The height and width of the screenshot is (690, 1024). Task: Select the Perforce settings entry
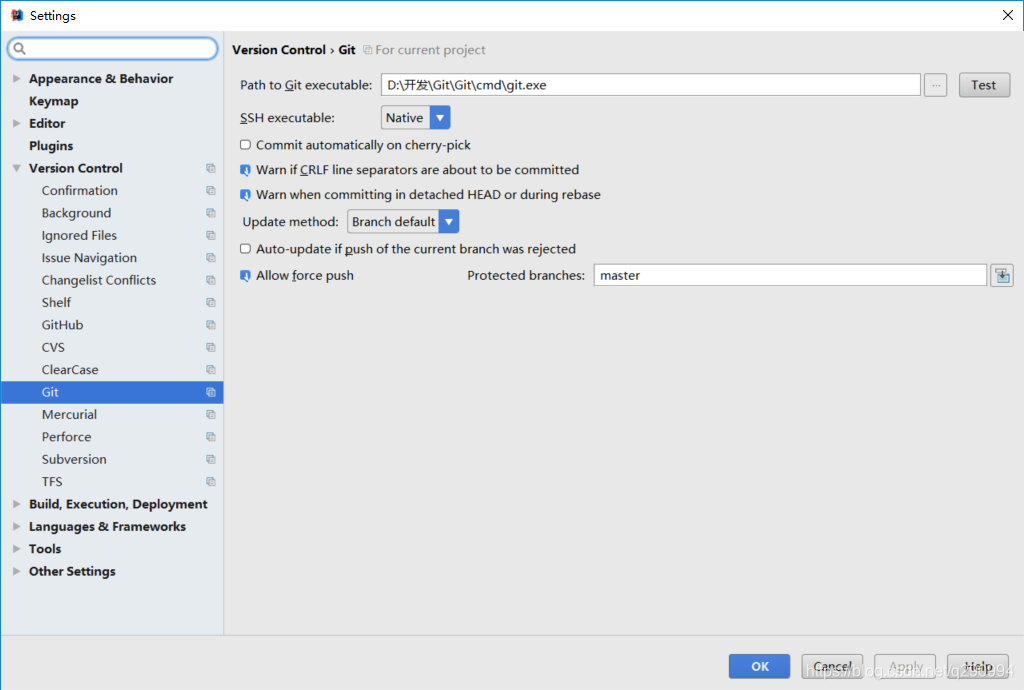point(66,437)
